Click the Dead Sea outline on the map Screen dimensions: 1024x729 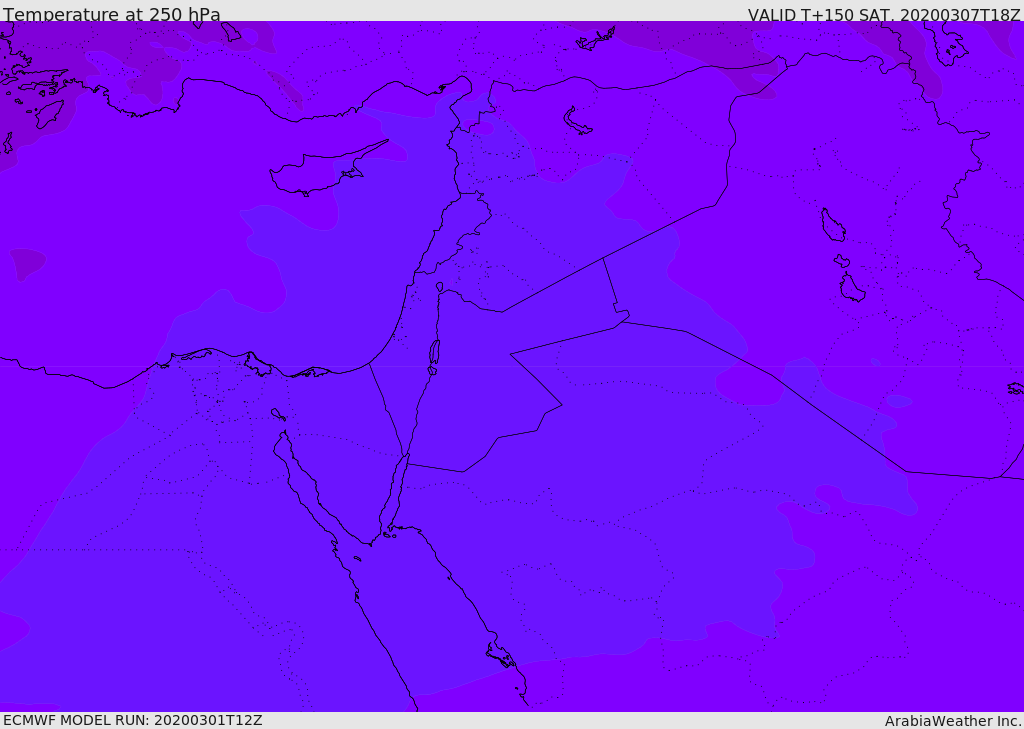(x=434, y=353)
